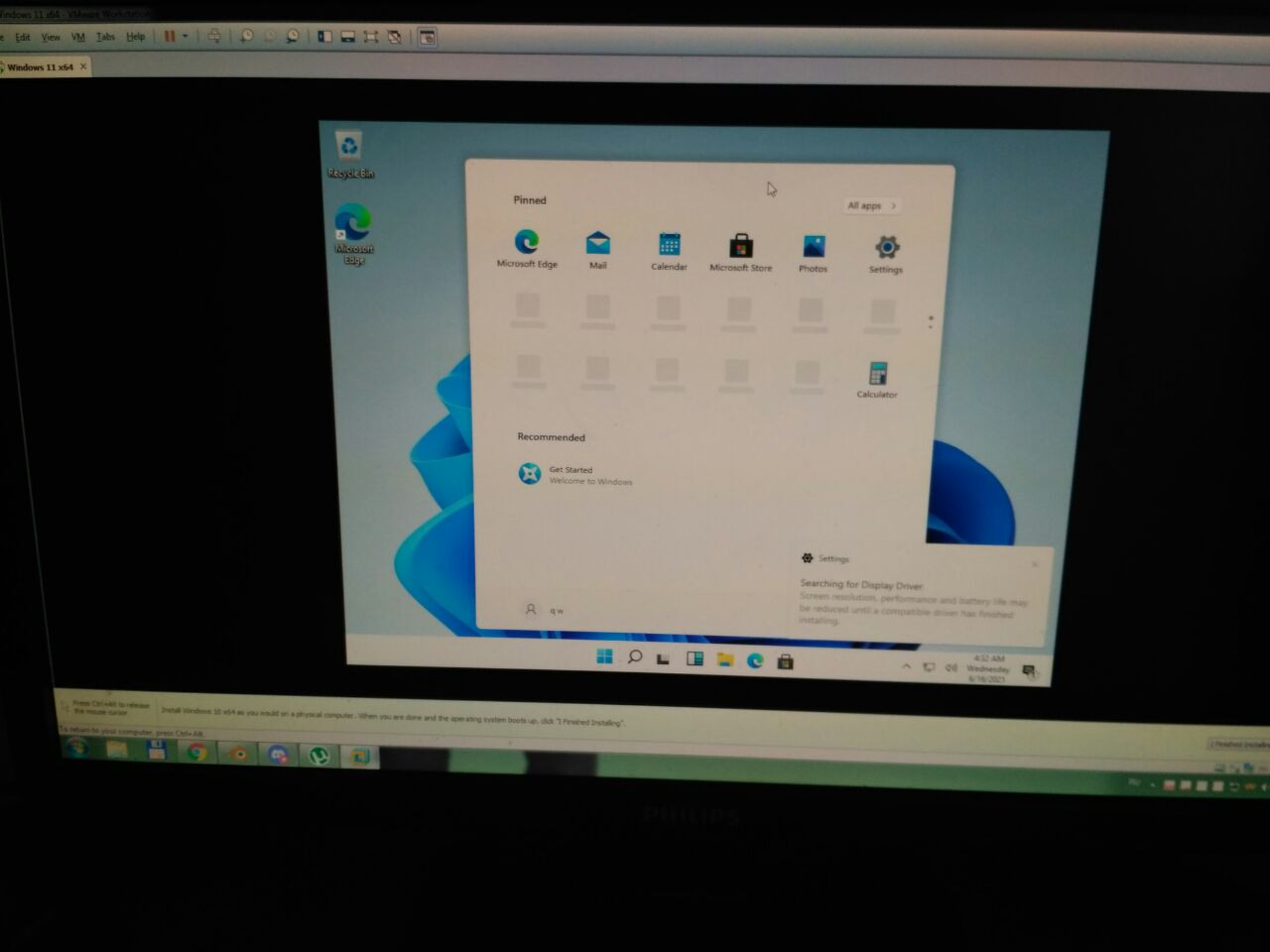Image resolution: width=1270 pixels, height=952 pixels.
Task: Select the Recycle Bin desktop icon
Action: coord(350,156)
